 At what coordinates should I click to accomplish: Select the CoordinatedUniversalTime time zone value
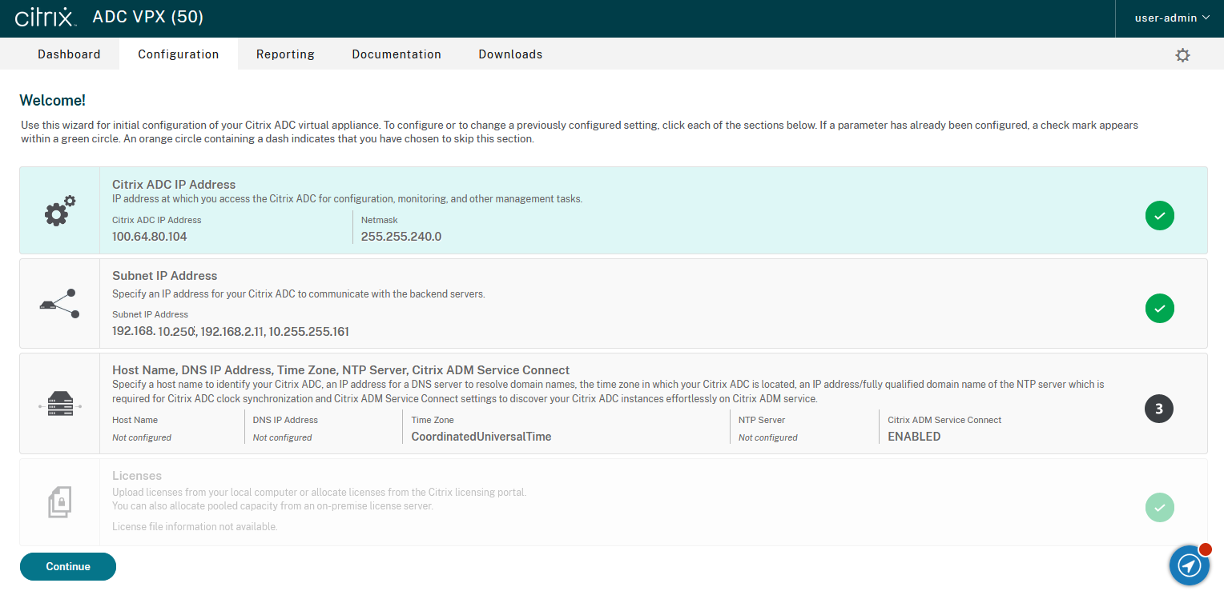pos(480,436)
